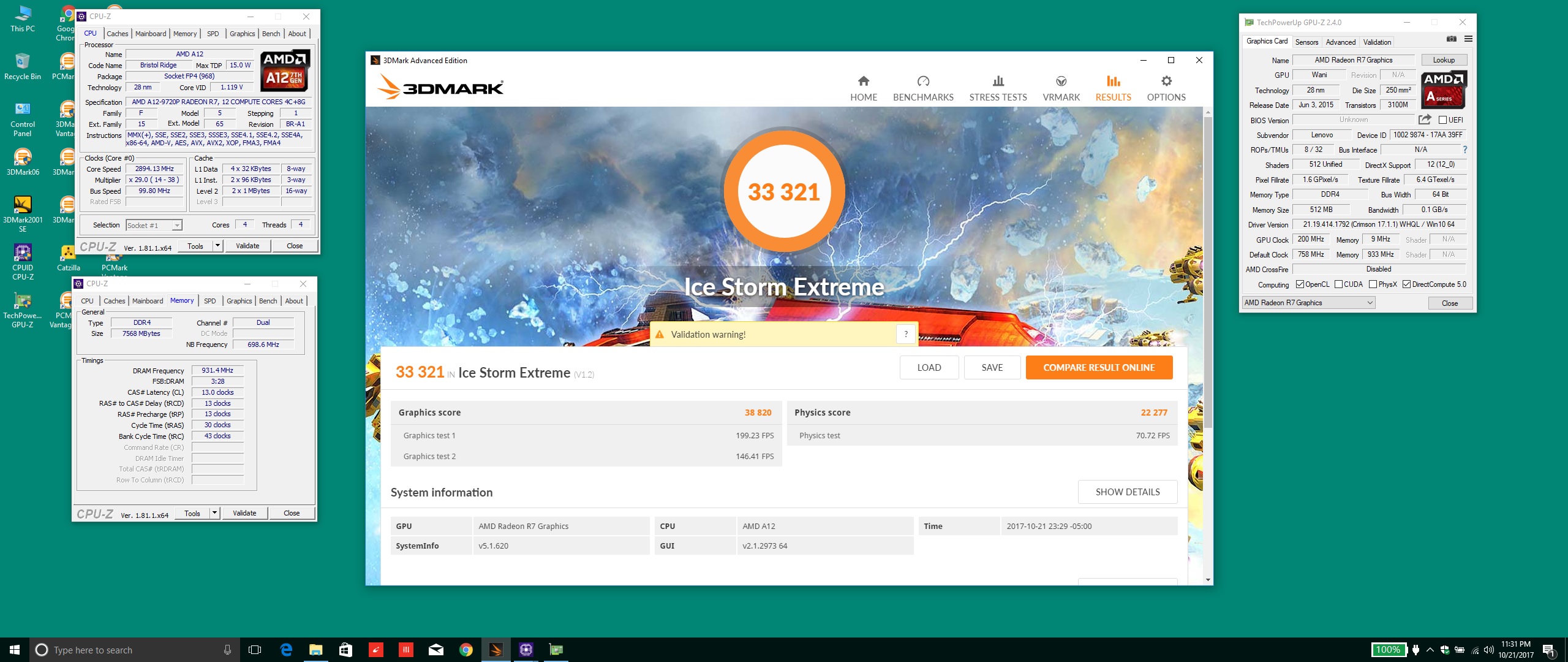The height and width of the screenshot is (662, 1568).
Task: Click Validate in the top CPU-Z window
Action: [x=247, y=246]
